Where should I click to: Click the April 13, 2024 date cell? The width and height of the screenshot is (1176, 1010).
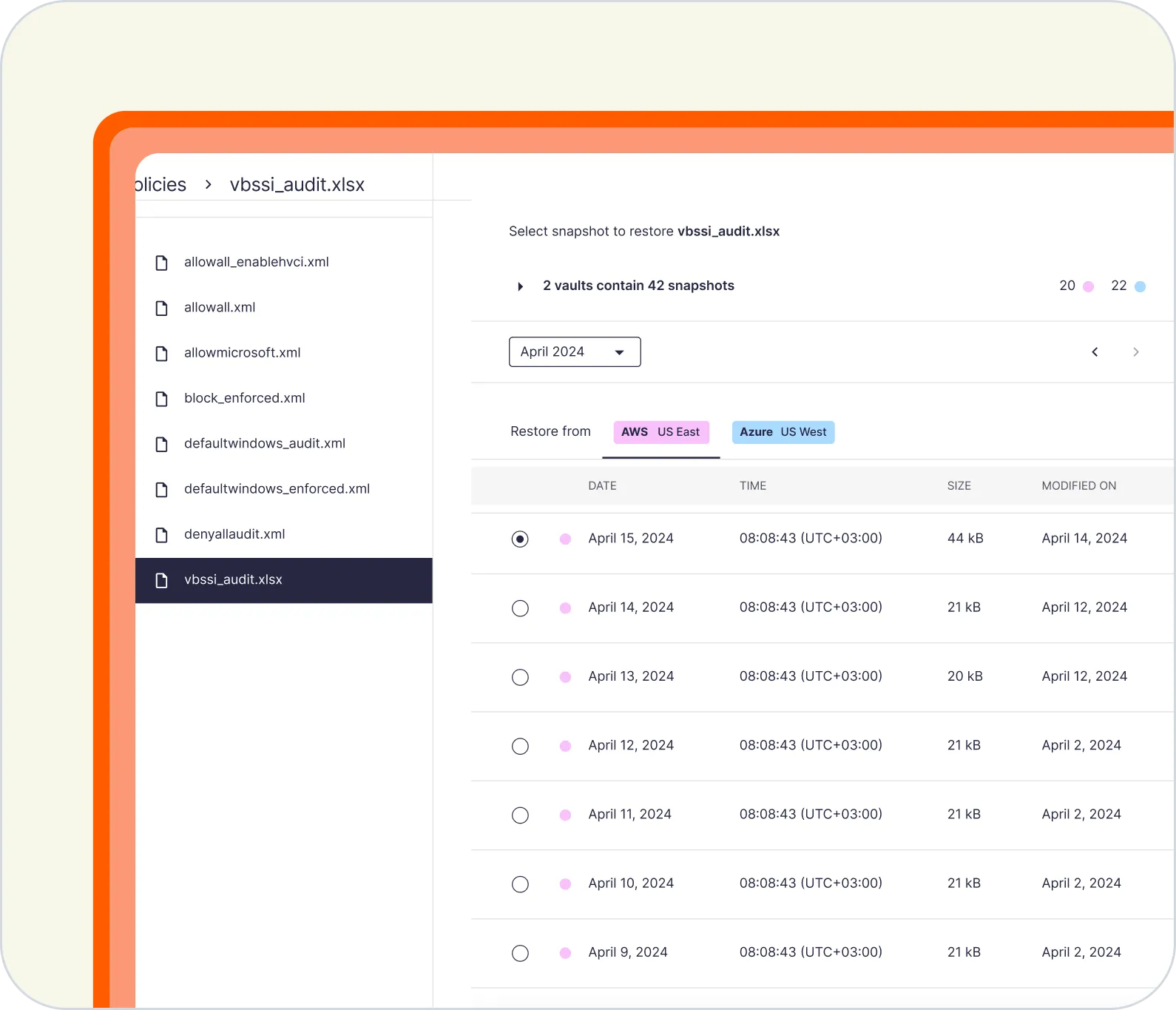[x=631, y=676]
